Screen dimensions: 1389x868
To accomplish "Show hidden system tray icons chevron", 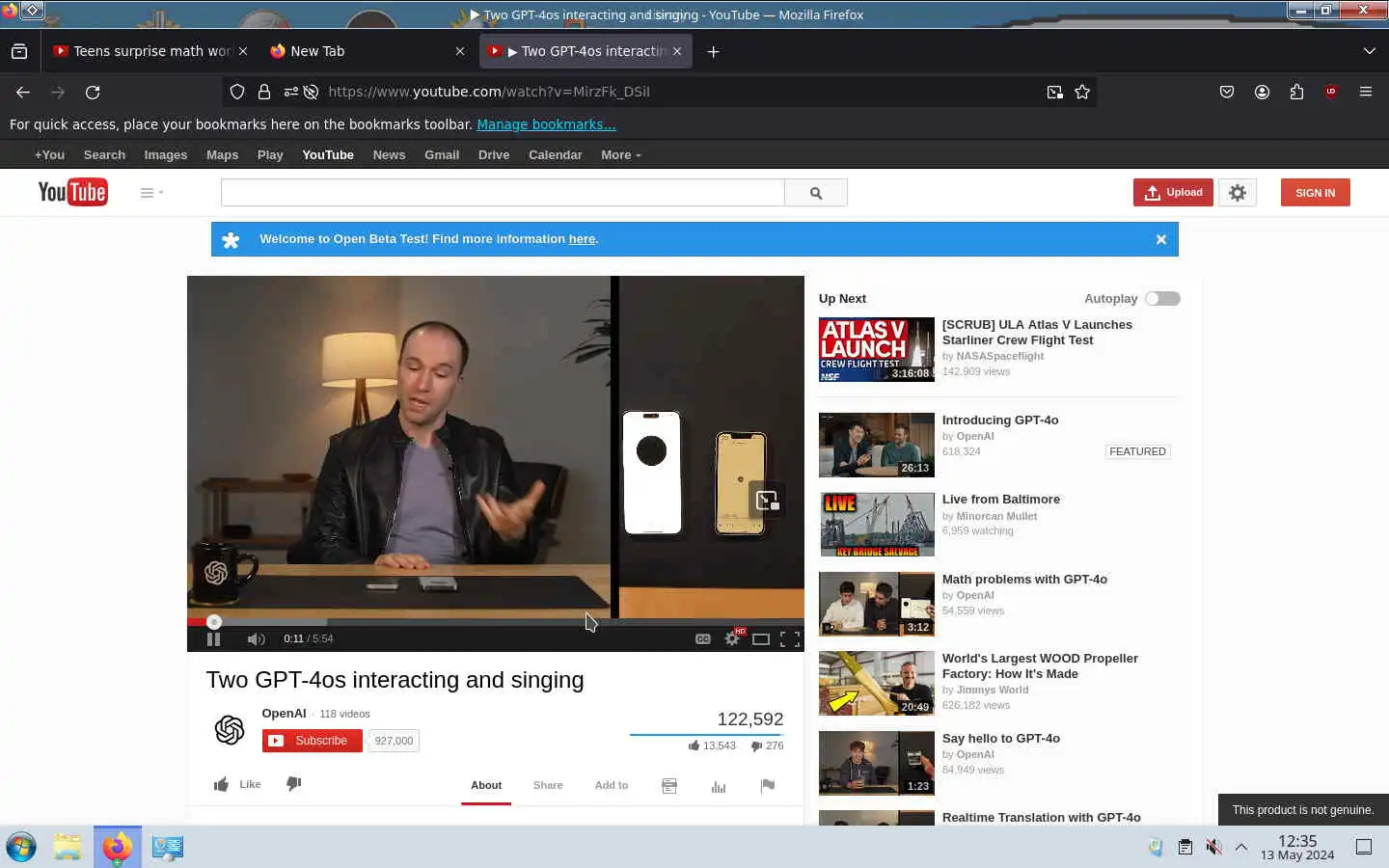I will (1241, 848).
